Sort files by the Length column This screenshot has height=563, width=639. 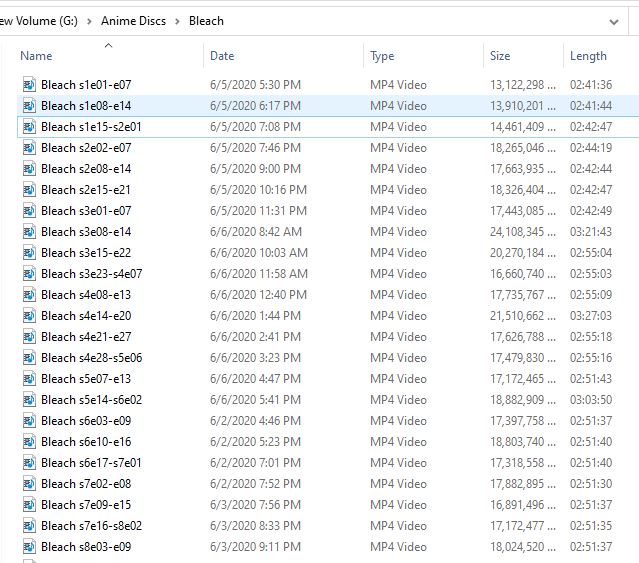[x=588, y=56]
